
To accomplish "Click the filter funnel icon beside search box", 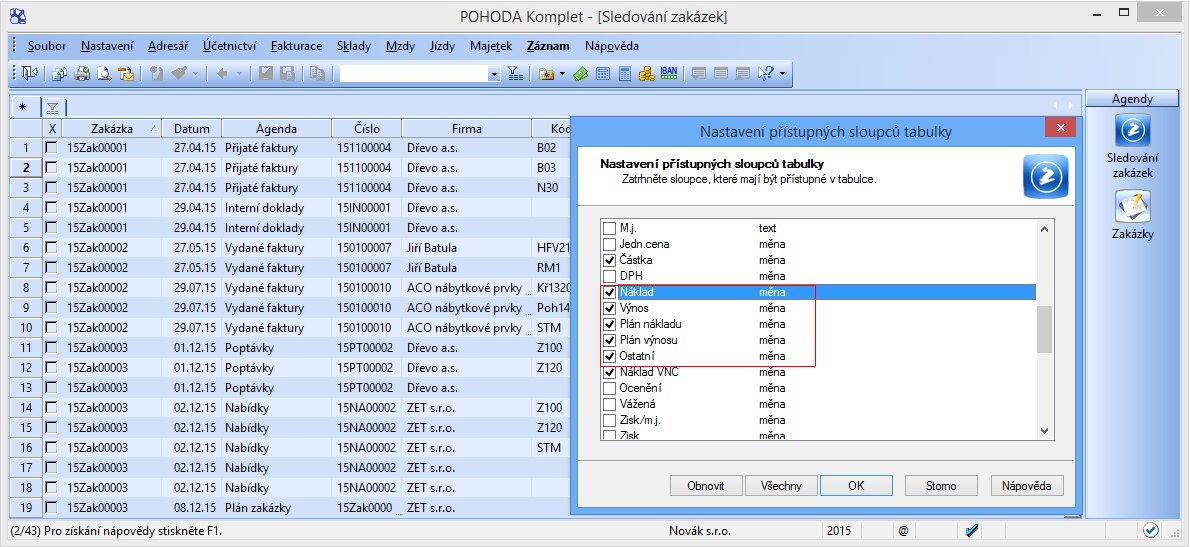I will click(515, 74).
